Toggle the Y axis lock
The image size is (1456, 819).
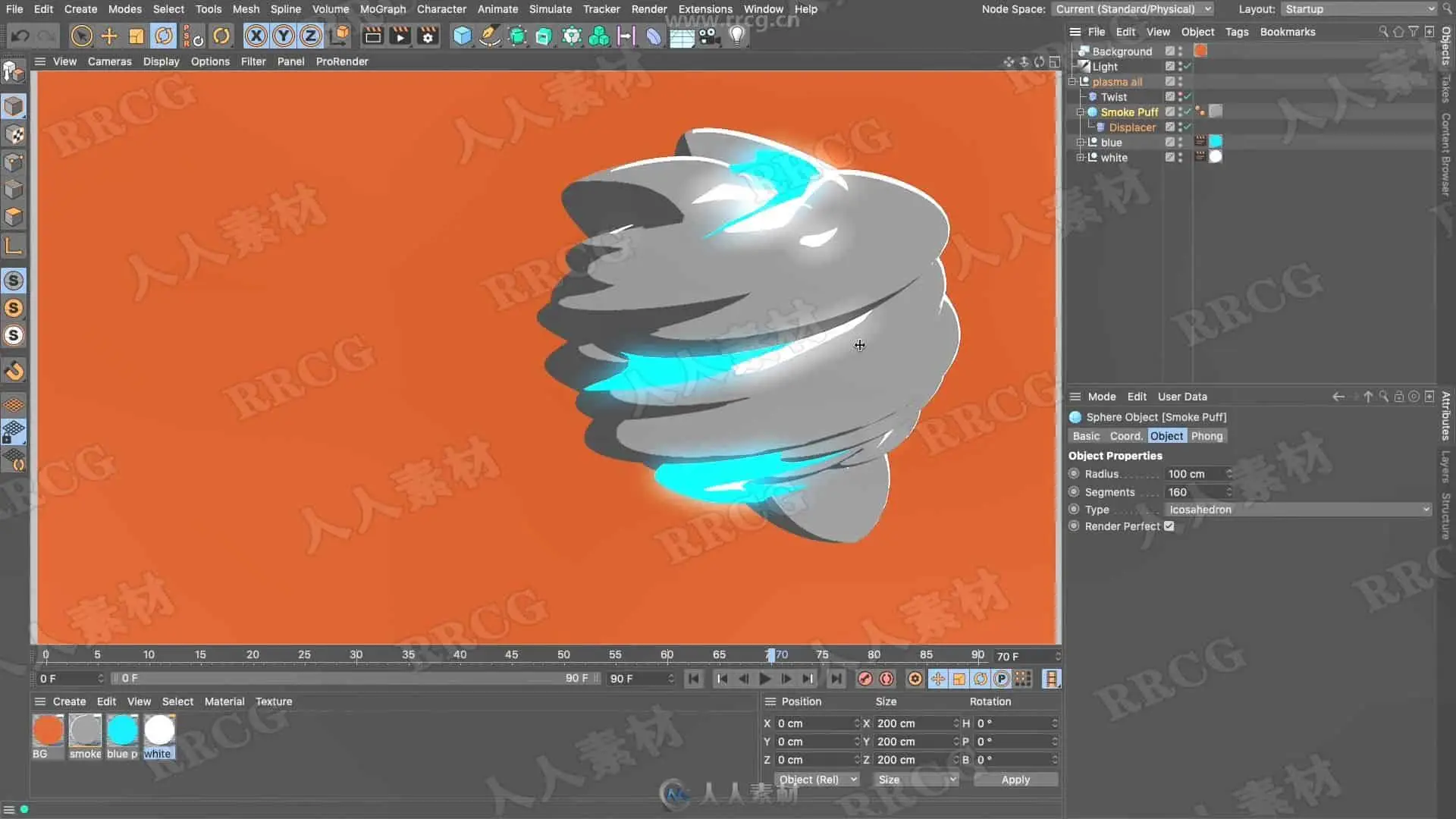click(284, 36)
